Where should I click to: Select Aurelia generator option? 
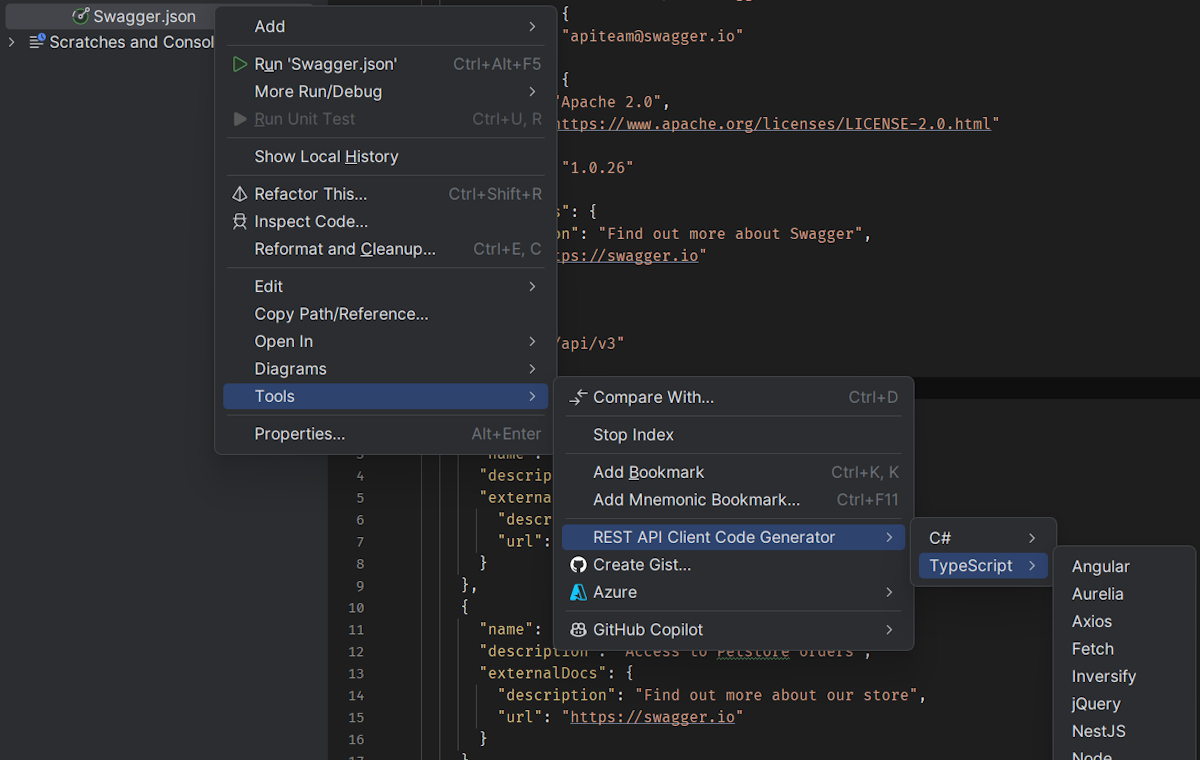[1097, 594]
